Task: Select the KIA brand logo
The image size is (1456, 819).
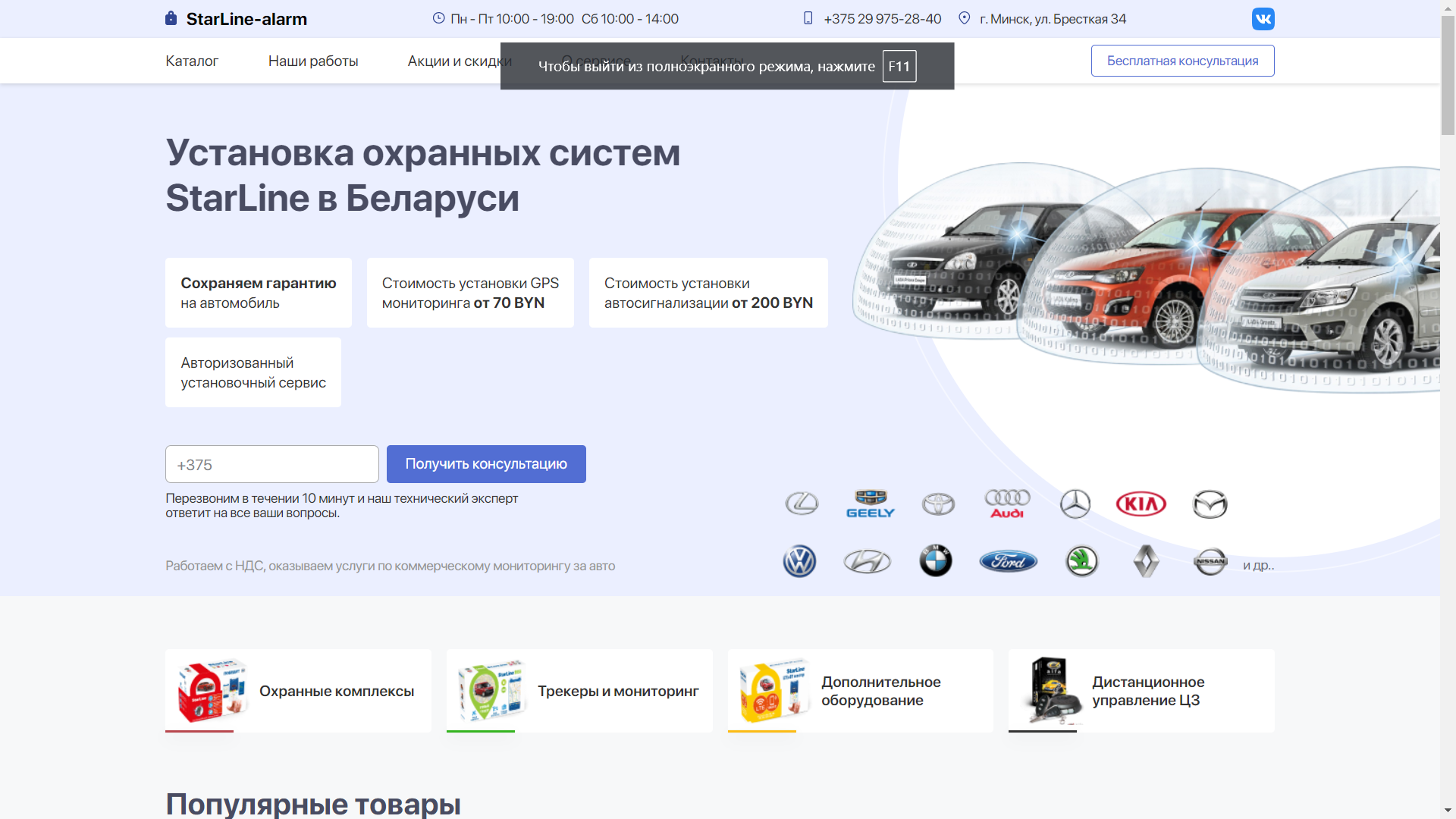Action: 1141,504
